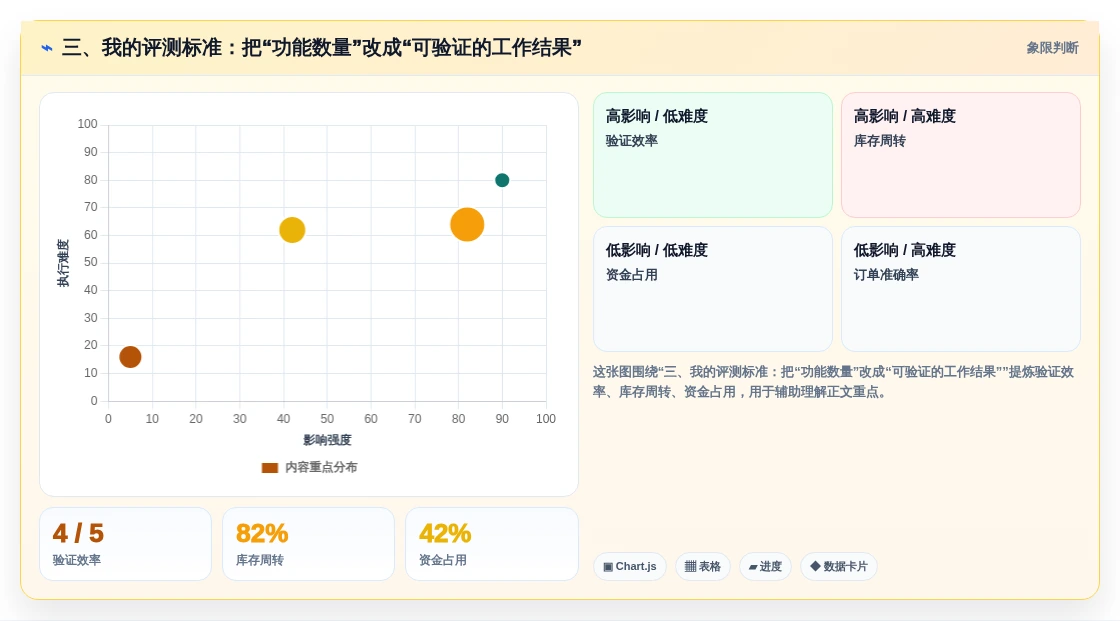This screenshot has width=1120, height=621.
Task: Click the 订单准确率 text in quadrant card
Action: (886, 274)
